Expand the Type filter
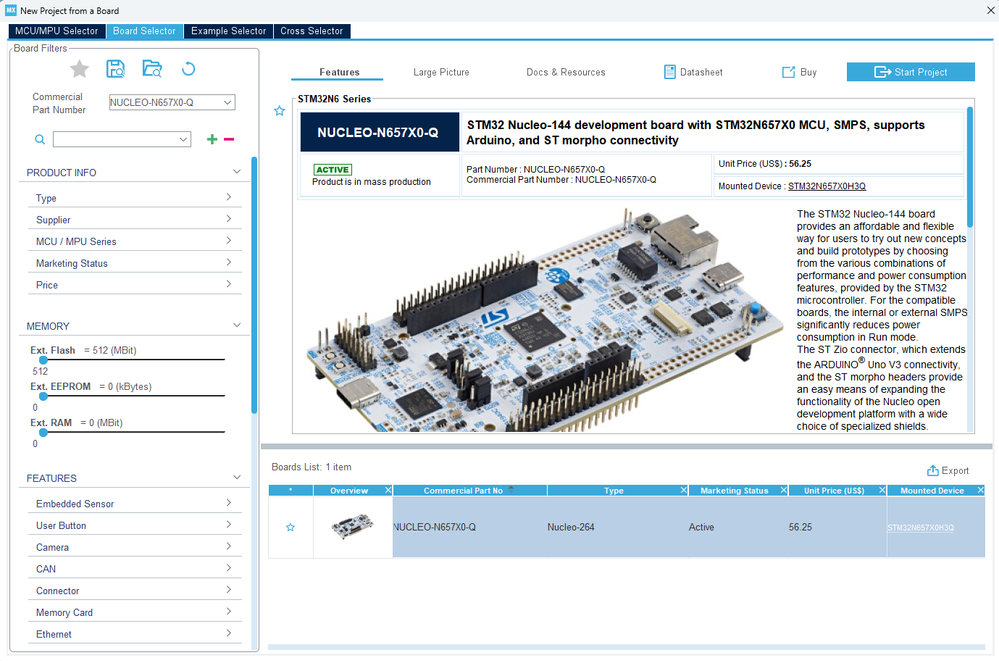This screenshot has height=661, width=999. [x=229, y=198]
